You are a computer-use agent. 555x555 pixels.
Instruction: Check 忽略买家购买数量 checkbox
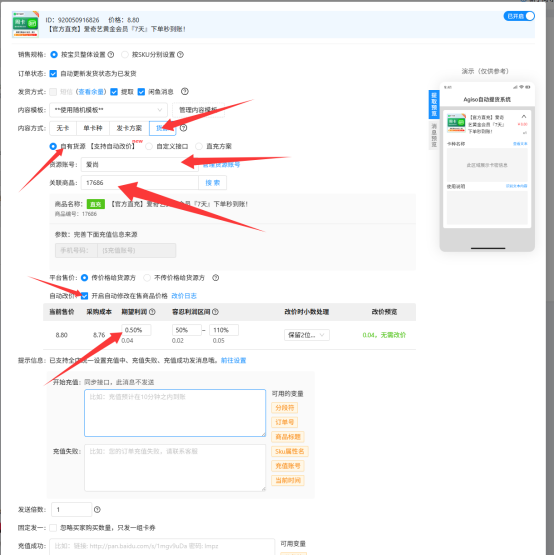(53, 528)
